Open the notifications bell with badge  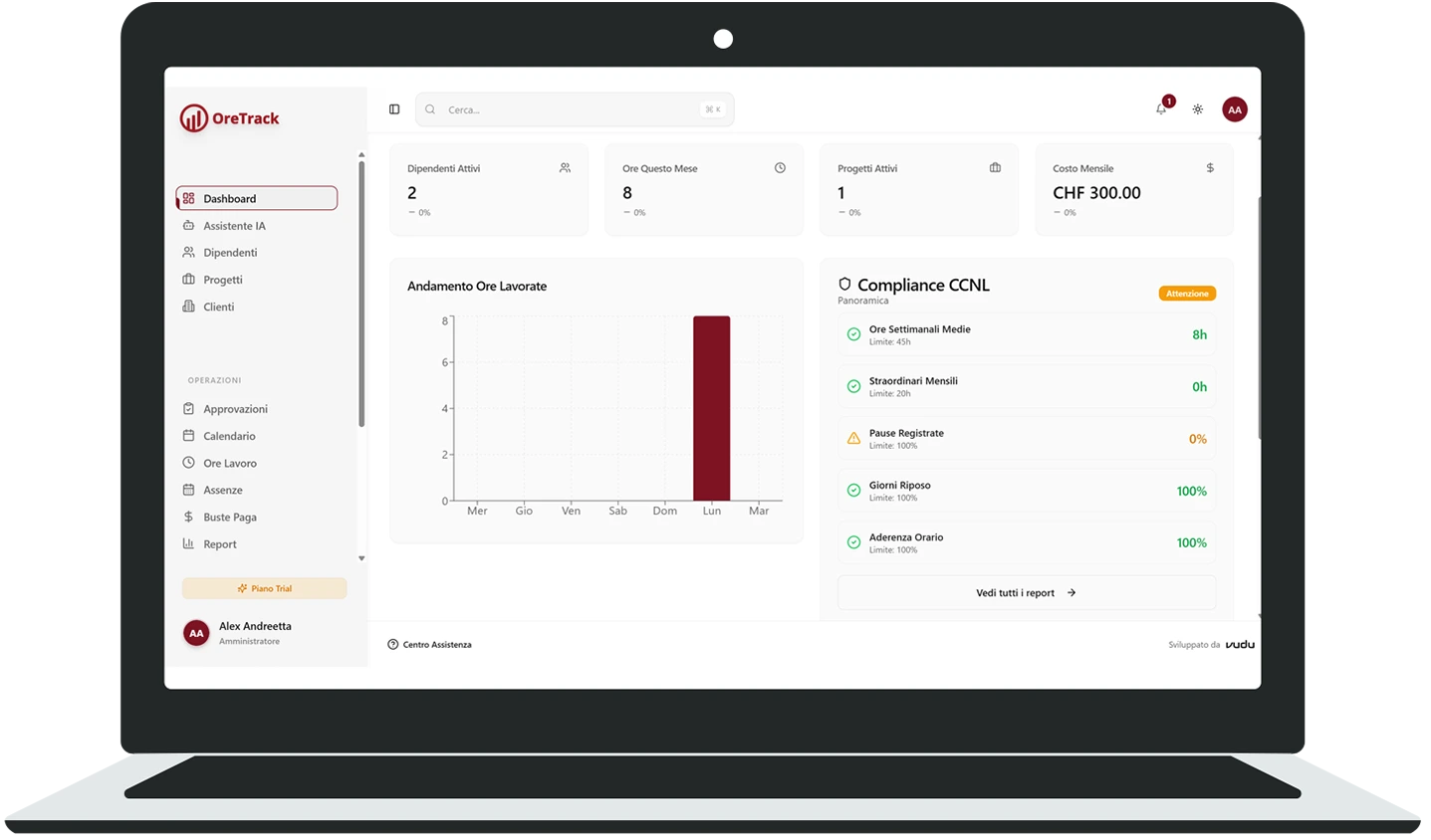coord(1160,109)
